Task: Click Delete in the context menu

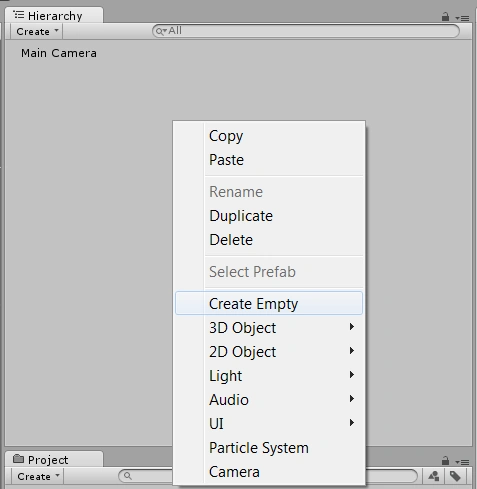Action: [269, 240]
